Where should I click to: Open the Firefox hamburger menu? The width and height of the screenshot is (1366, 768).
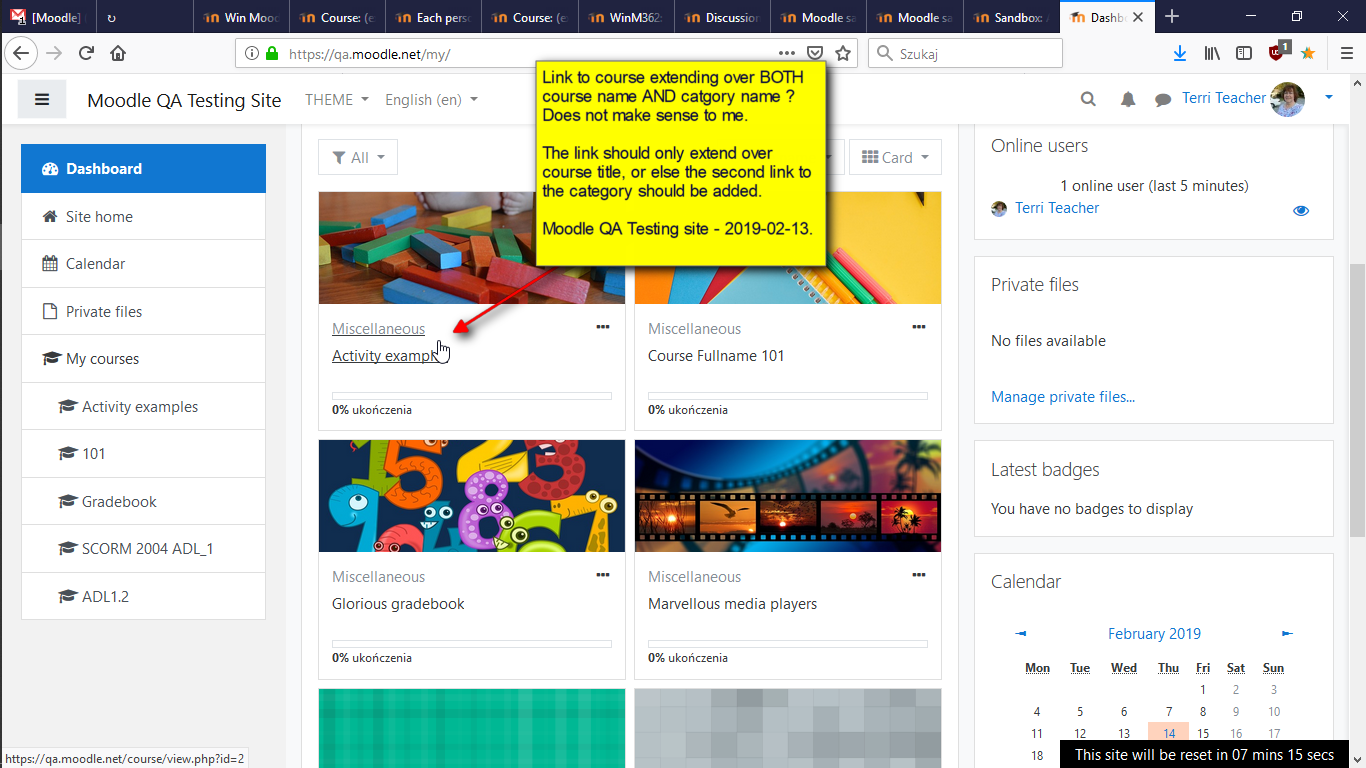tap(1347, 54)
